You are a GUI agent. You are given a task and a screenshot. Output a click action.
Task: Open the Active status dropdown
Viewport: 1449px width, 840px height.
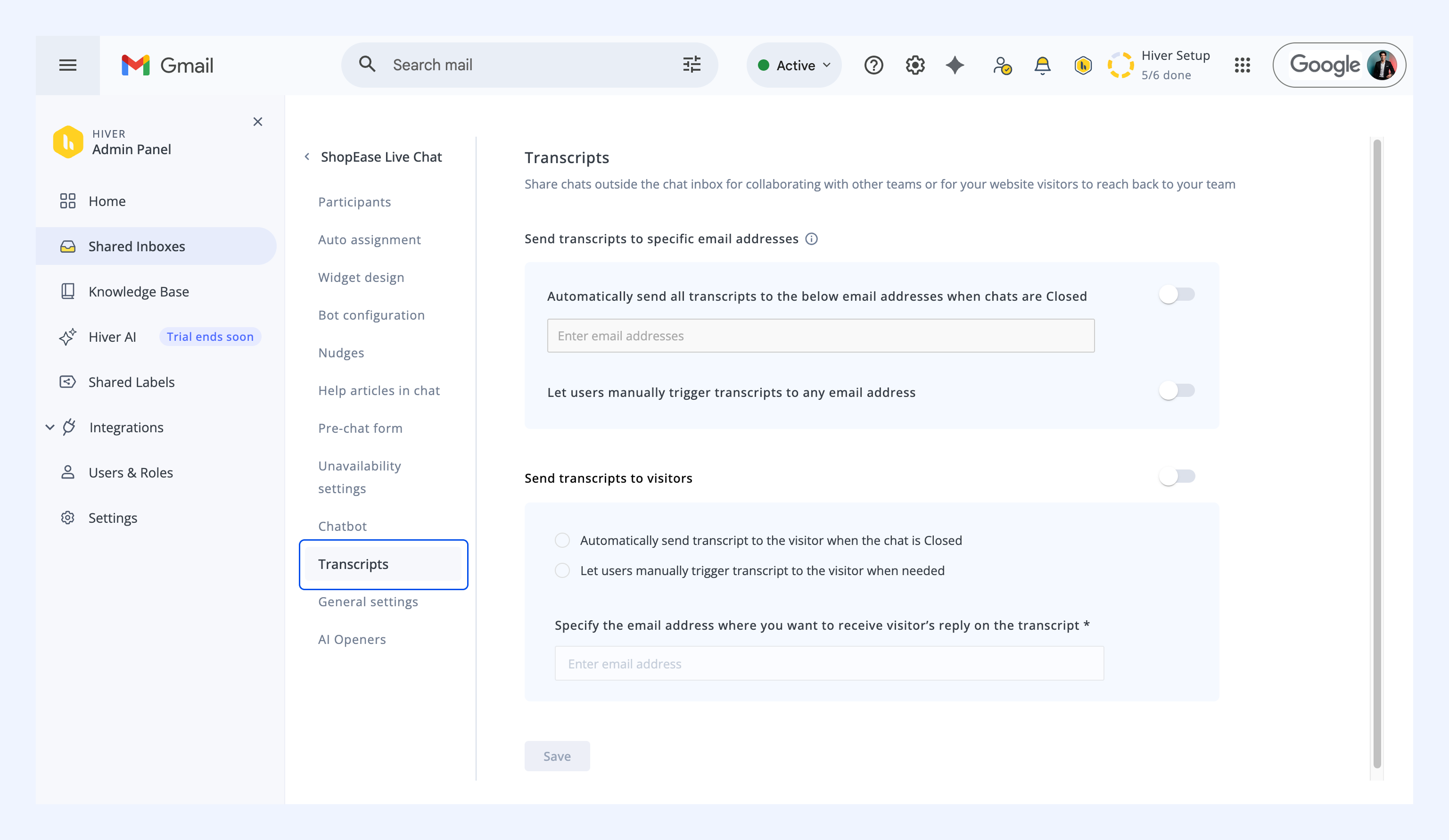coord(794,65)
